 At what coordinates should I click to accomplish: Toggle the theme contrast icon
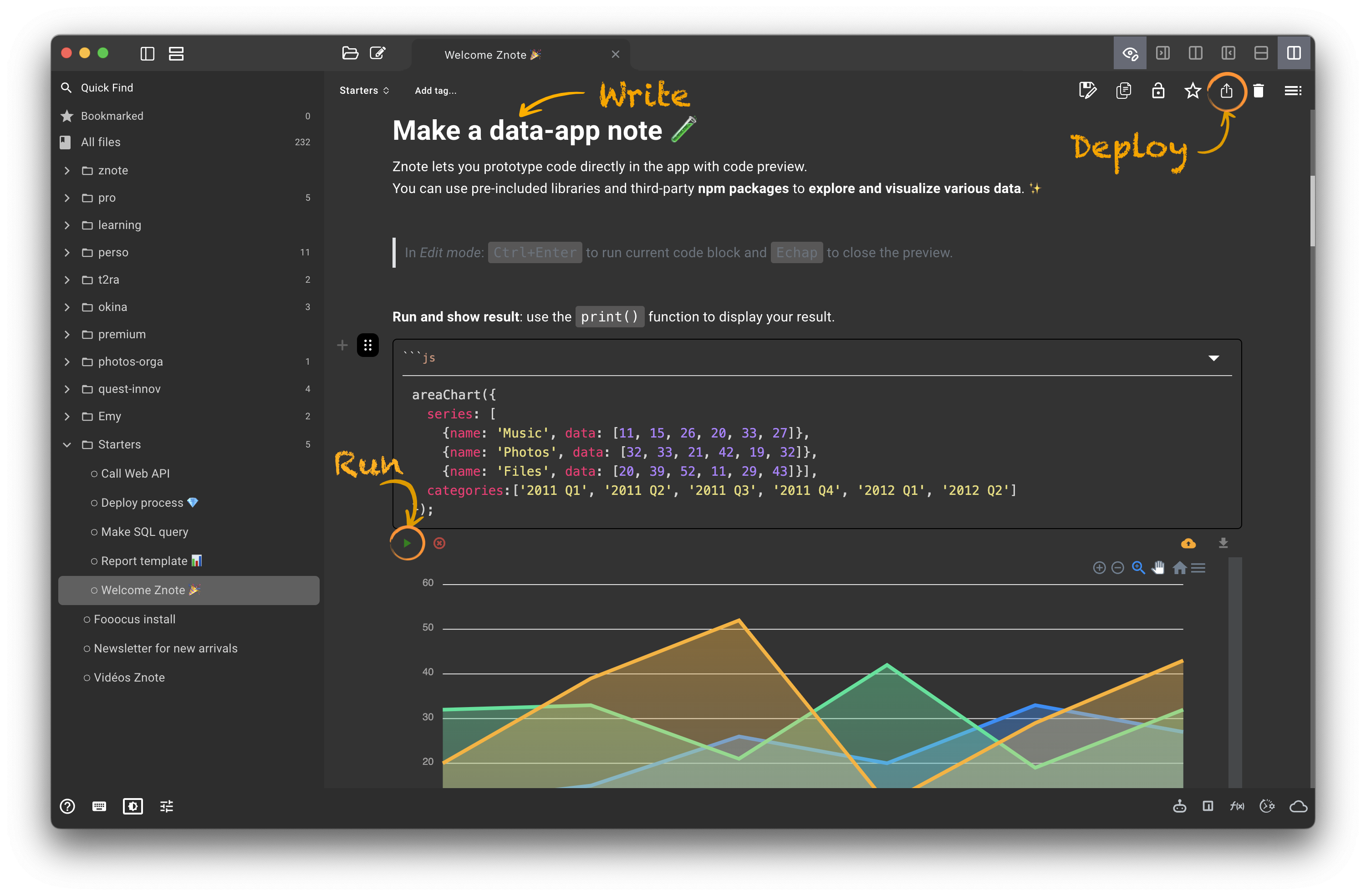click(133, 806)
